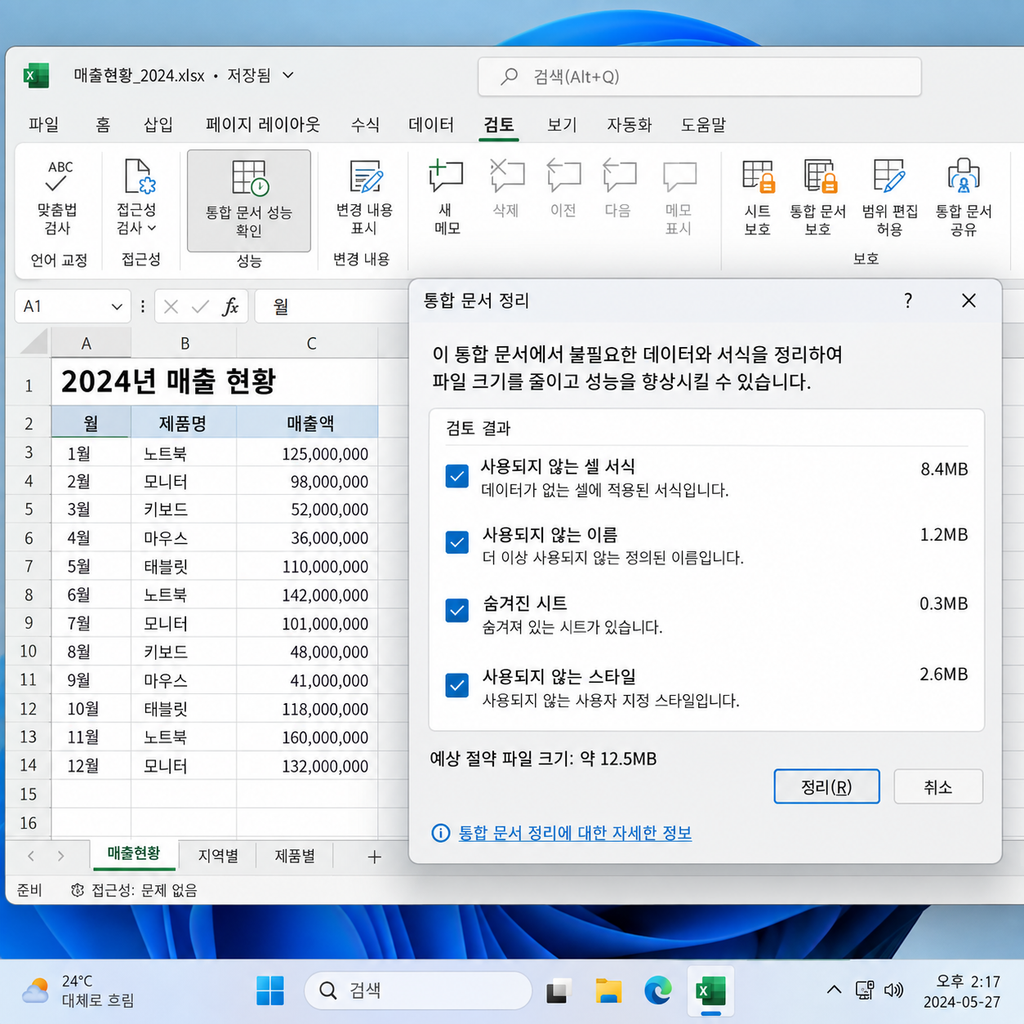The width and height of the screenshot is (1024, 1024).
Task: Close the 통합 문서 정리 dialog
Action: tap(969, 300)
